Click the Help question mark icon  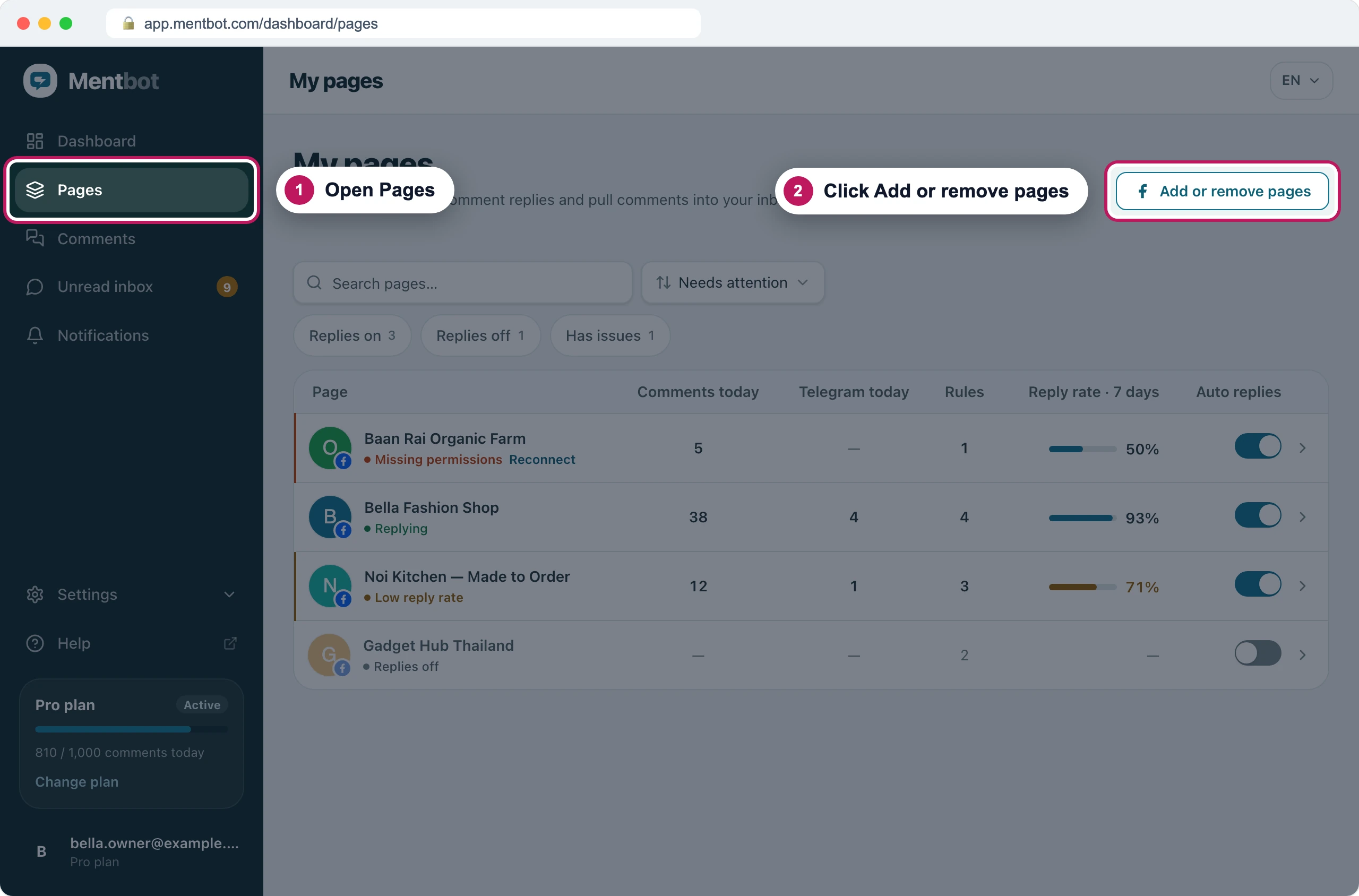tap(35, 643)
